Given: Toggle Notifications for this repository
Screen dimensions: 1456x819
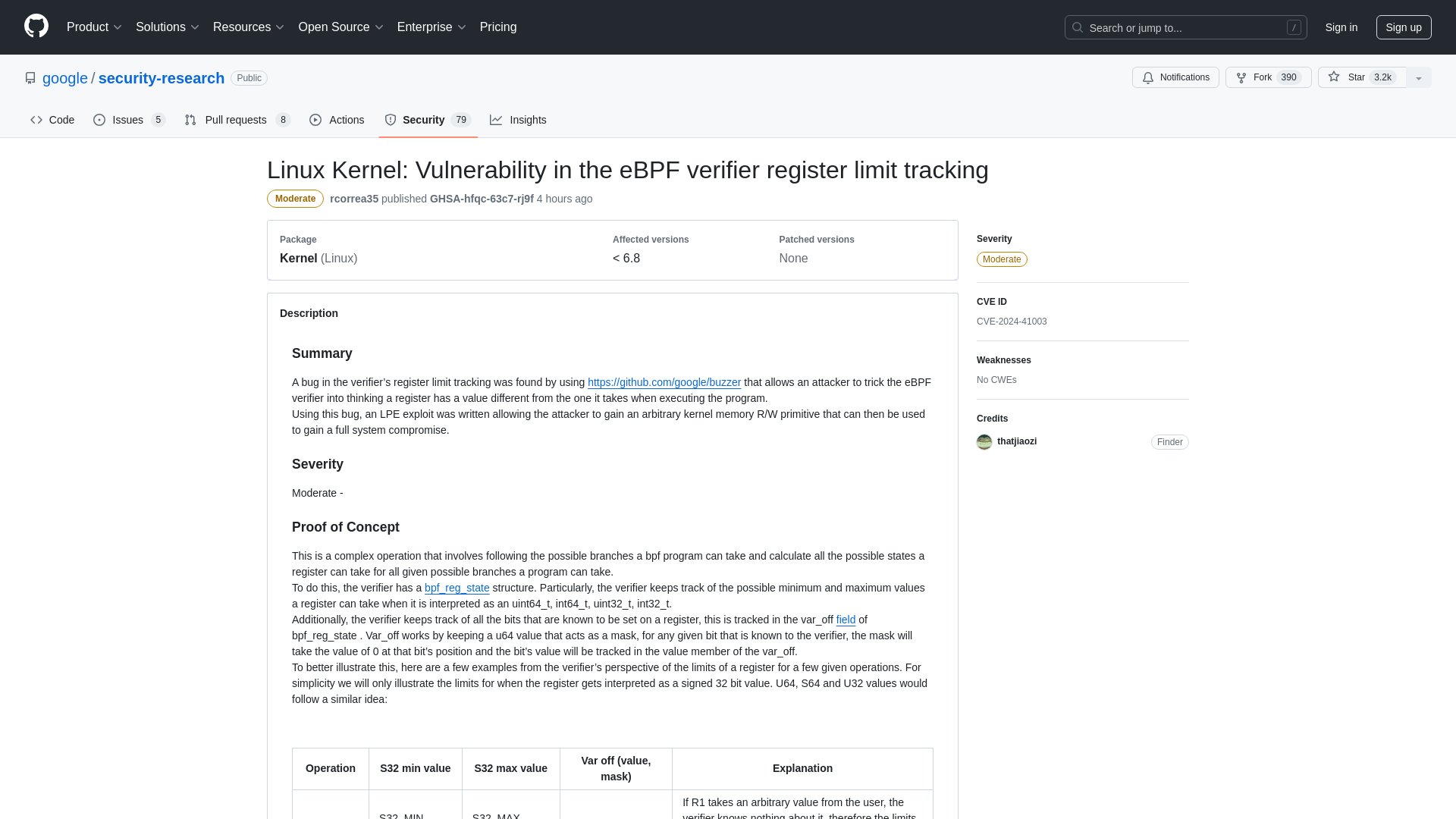Looking at the screenshot, I should 1175,77.
